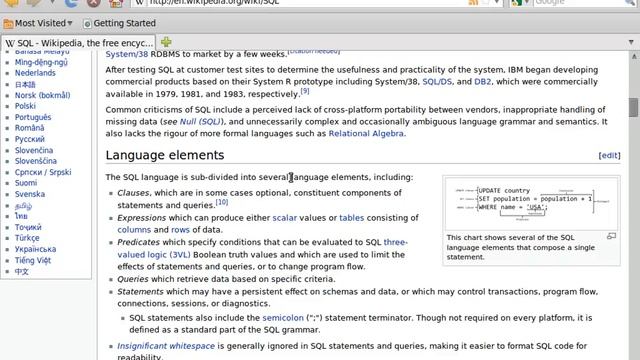
Task: Click the red Stop loading button
Action: tap(93, 3)
